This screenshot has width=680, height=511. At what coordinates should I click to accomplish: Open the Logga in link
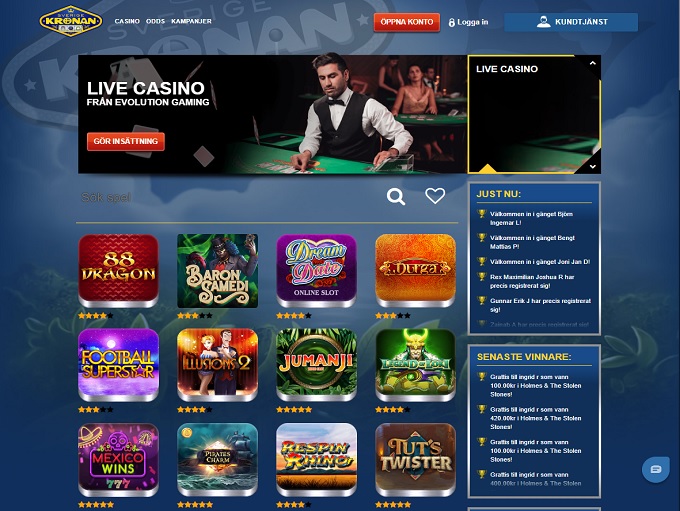[468, 22]
